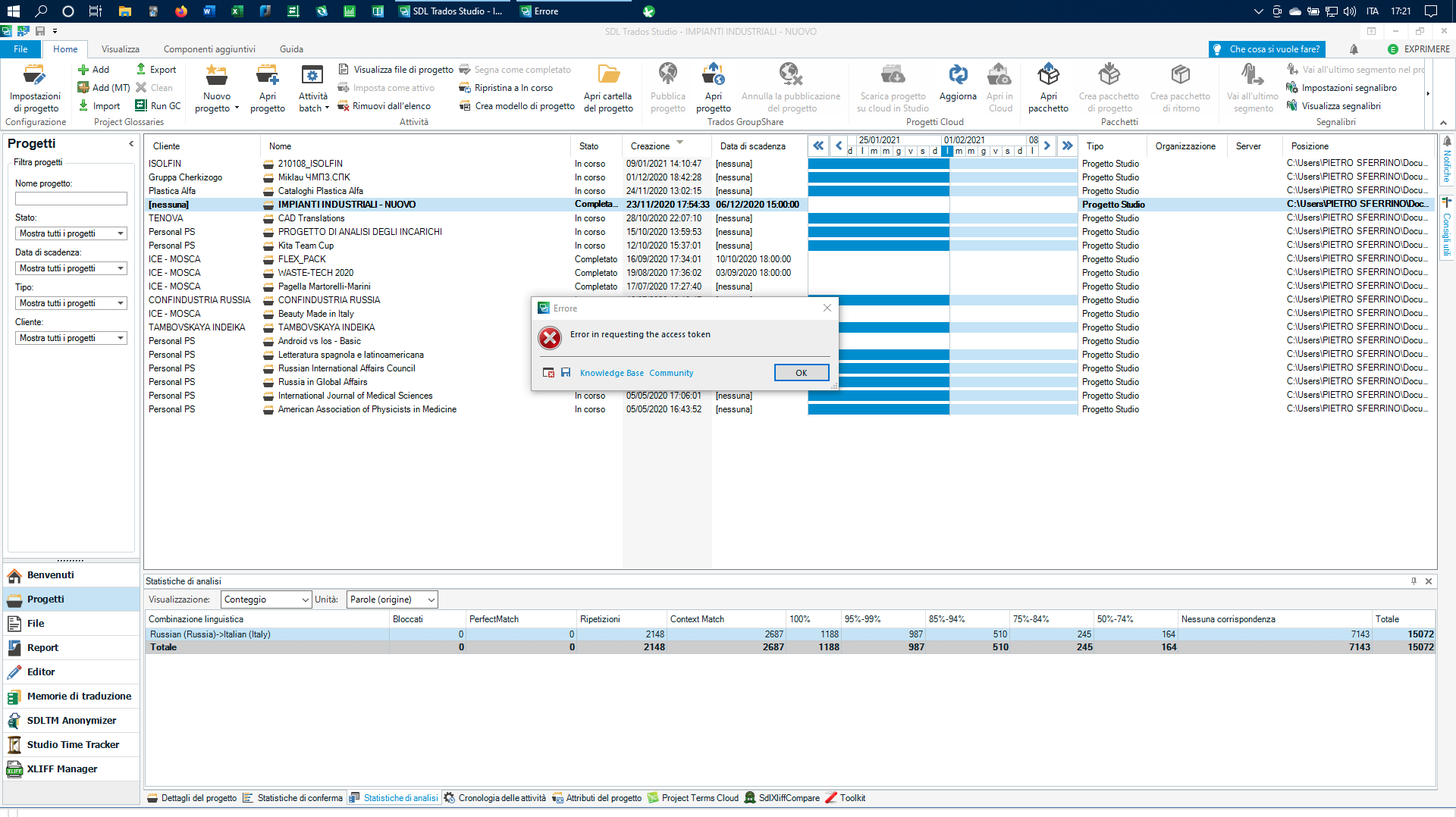Click the copy details icon in Errore dialog

548,372
